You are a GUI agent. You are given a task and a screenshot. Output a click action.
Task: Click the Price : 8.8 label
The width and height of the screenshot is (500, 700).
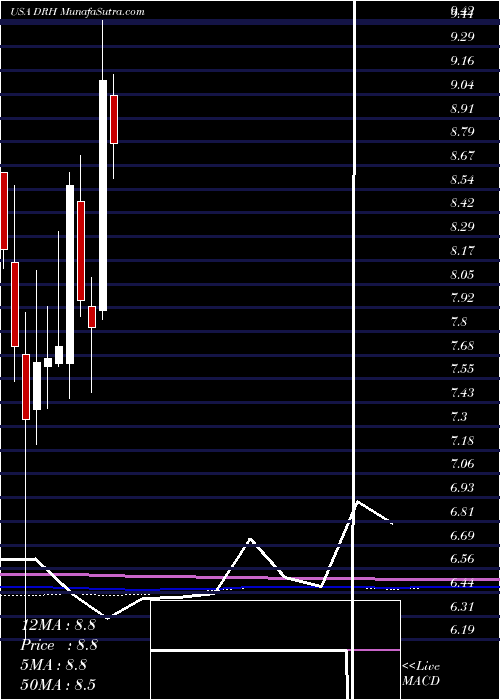pyautogui.click(x=58, y=645)
